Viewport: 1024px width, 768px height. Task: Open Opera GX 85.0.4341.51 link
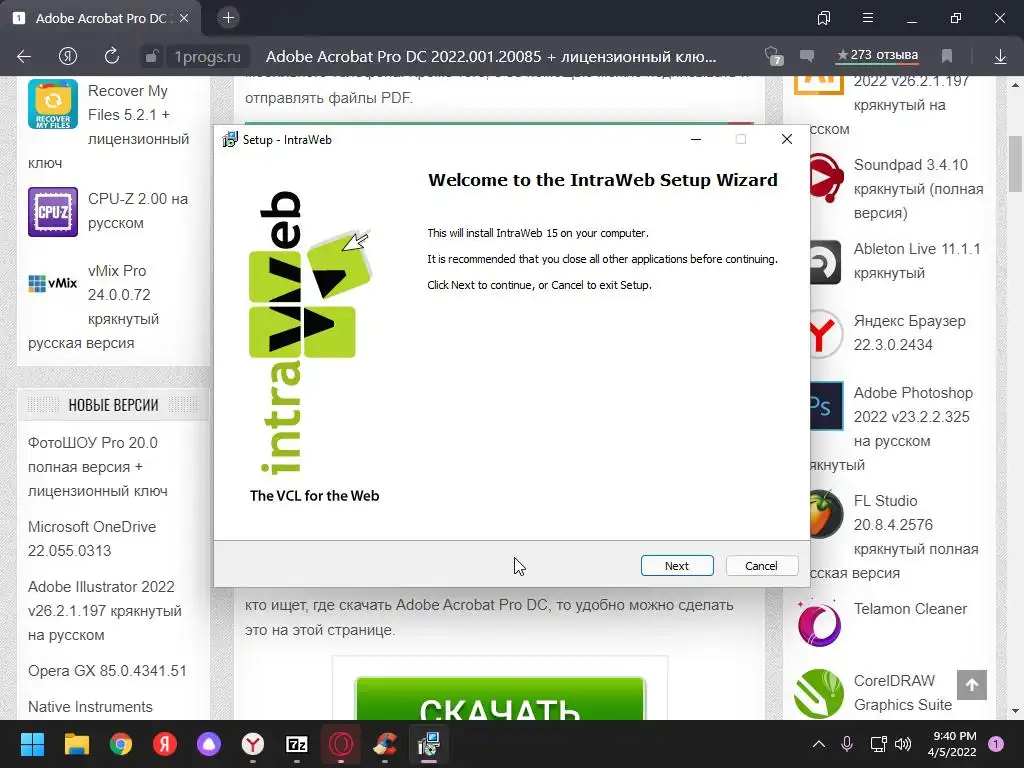(107, 671)
